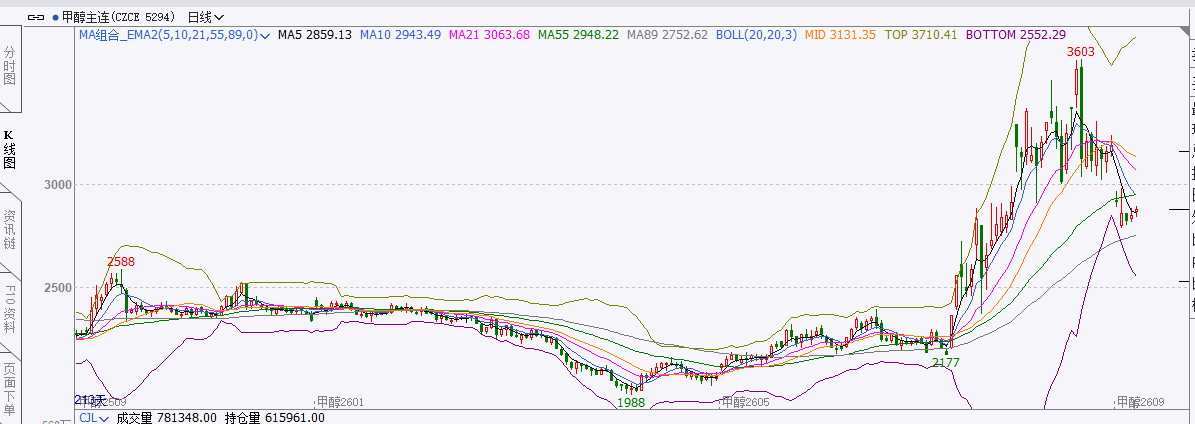Click the MA5 value label

tap(315, 35)
